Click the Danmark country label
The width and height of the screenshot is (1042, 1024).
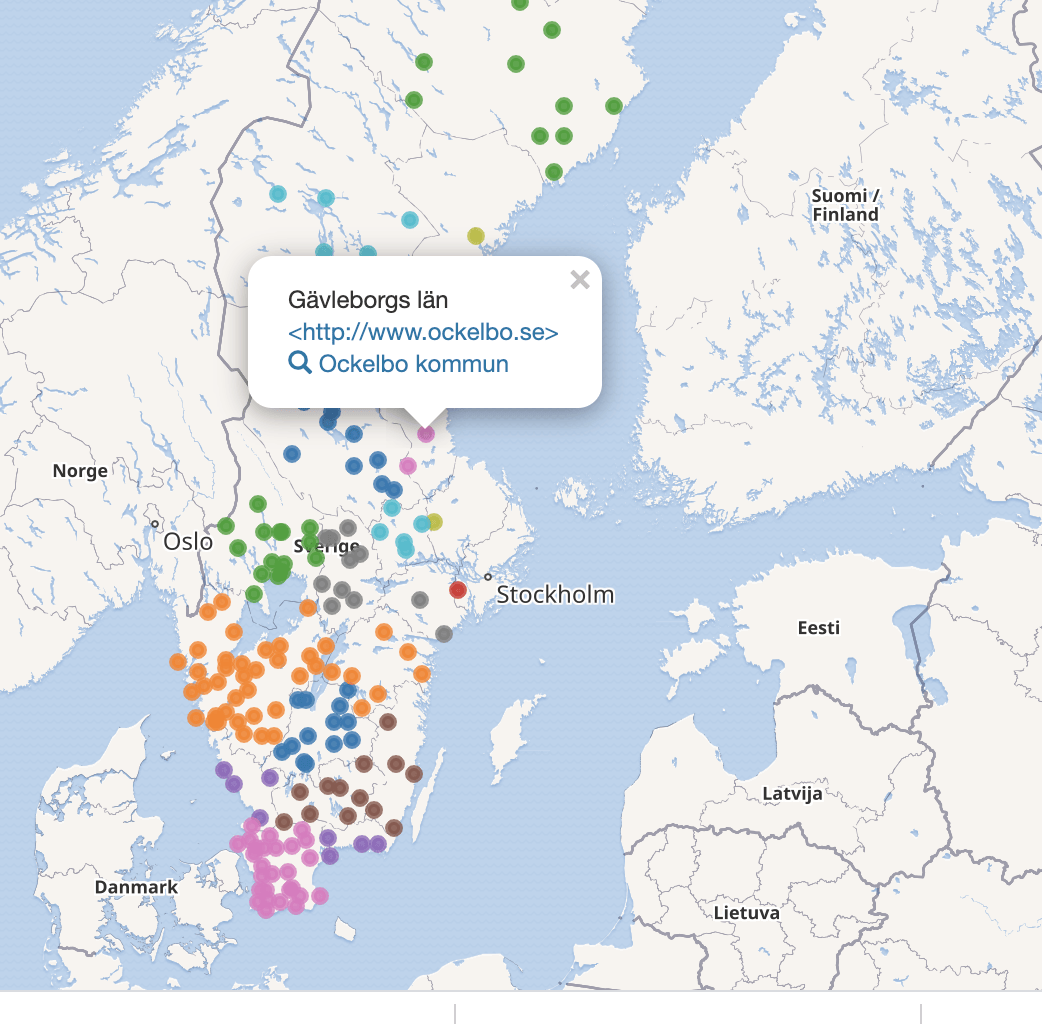(136, 887)
